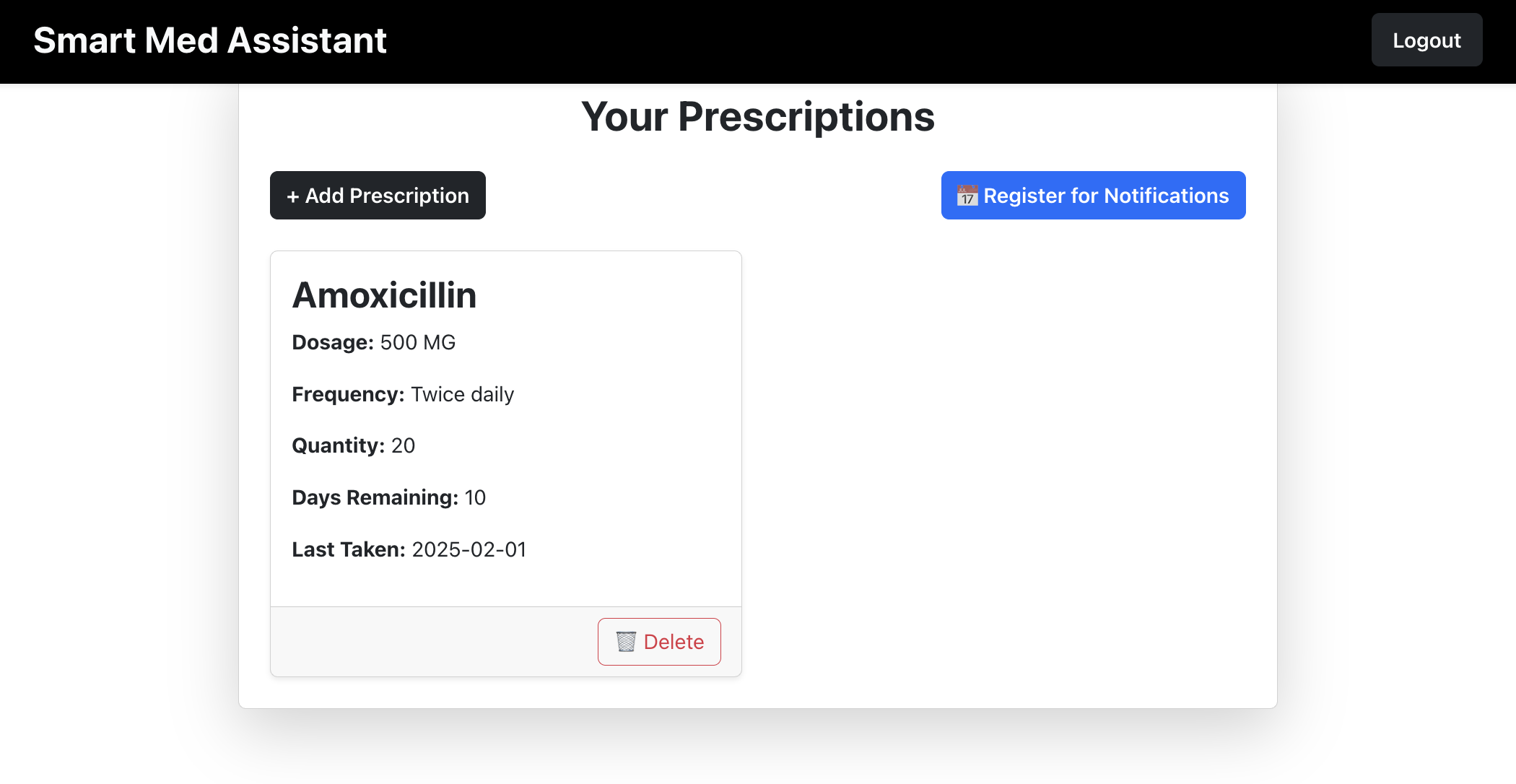Click the 2025-02-01 last taken date
This screenshot has height=784, width=1516.
pyautogui.click(x=469, y=549)
